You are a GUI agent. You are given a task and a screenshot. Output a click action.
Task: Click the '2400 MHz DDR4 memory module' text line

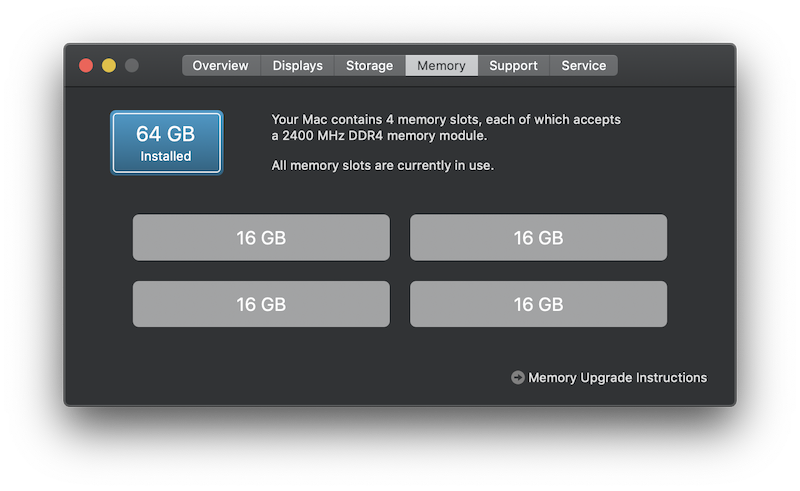379,136
